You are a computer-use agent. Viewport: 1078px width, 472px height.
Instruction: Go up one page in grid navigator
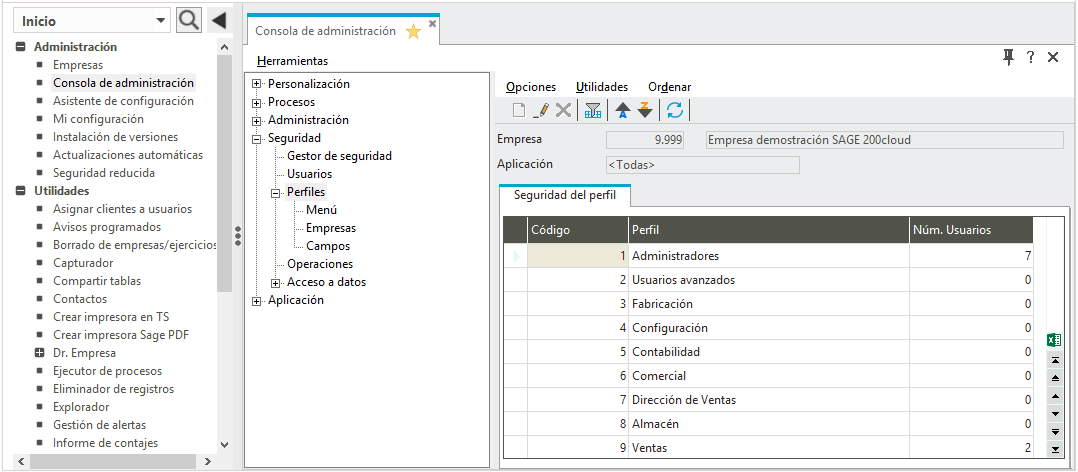coord(1055,379)
